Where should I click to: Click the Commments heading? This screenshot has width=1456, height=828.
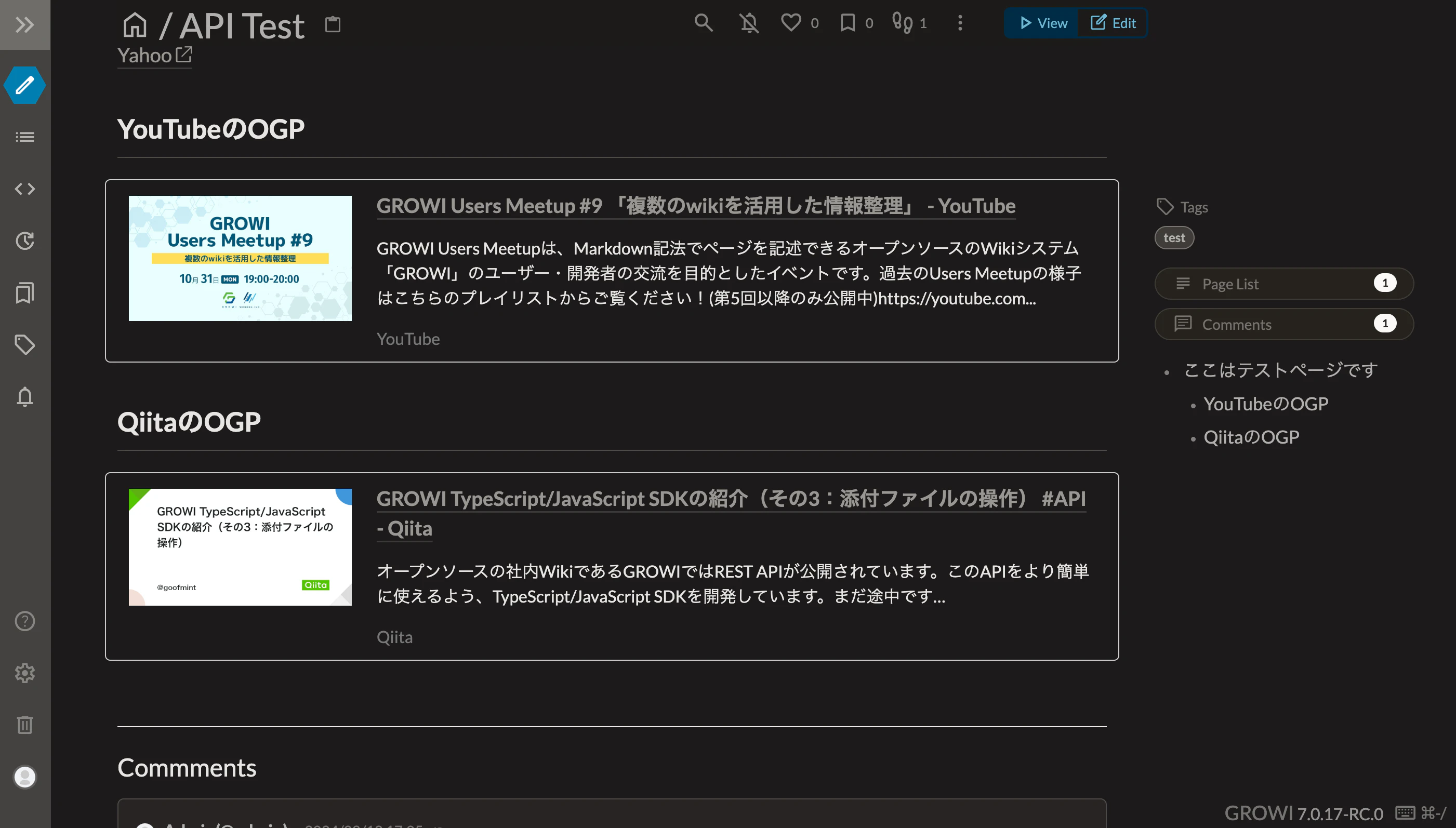[187, 768]
